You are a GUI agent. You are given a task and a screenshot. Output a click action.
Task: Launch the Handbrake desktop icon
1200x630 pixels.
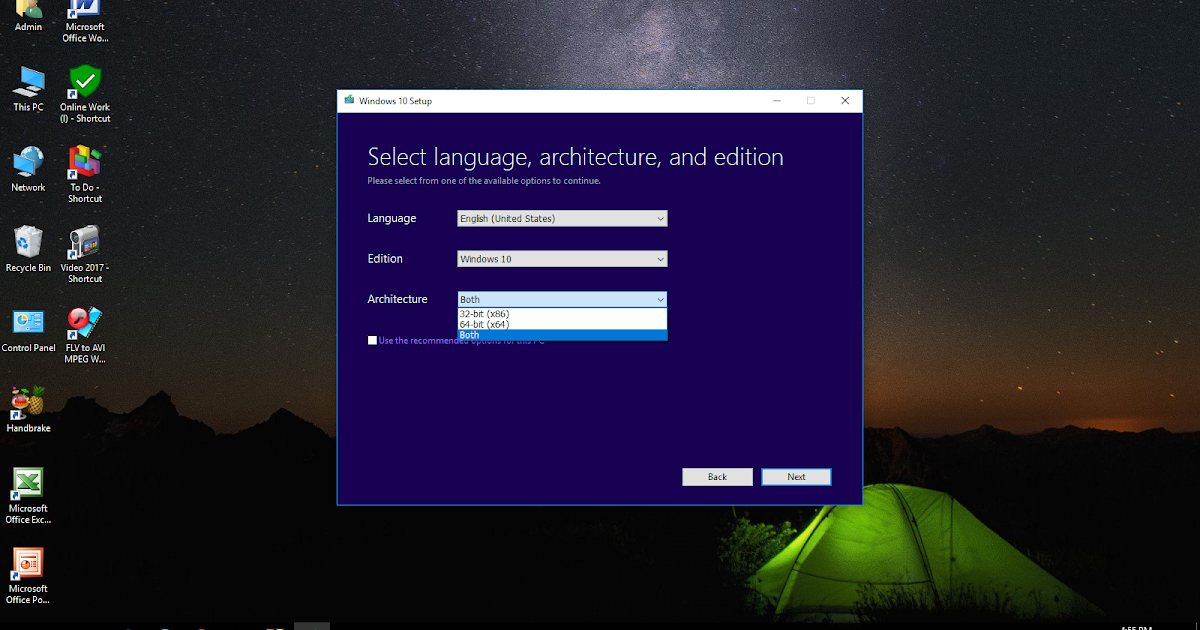(29, 408)
